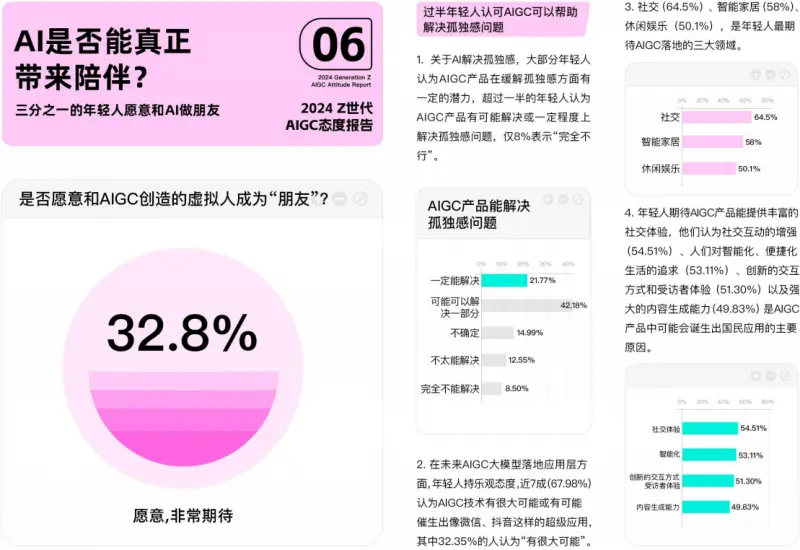Click minus icon on loneliness chart panel
This screenshot has width=800, height=550.
(x=563, y=200)
